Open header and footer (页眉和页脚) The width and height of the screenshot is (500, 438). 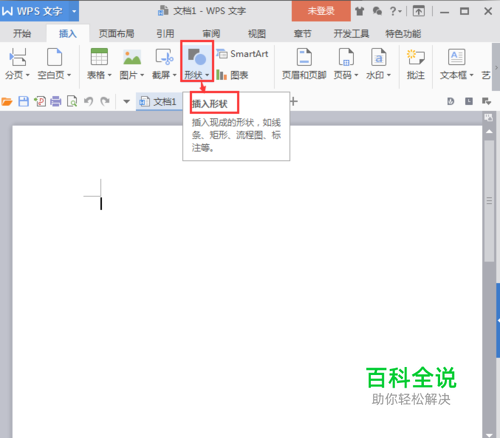304,64
